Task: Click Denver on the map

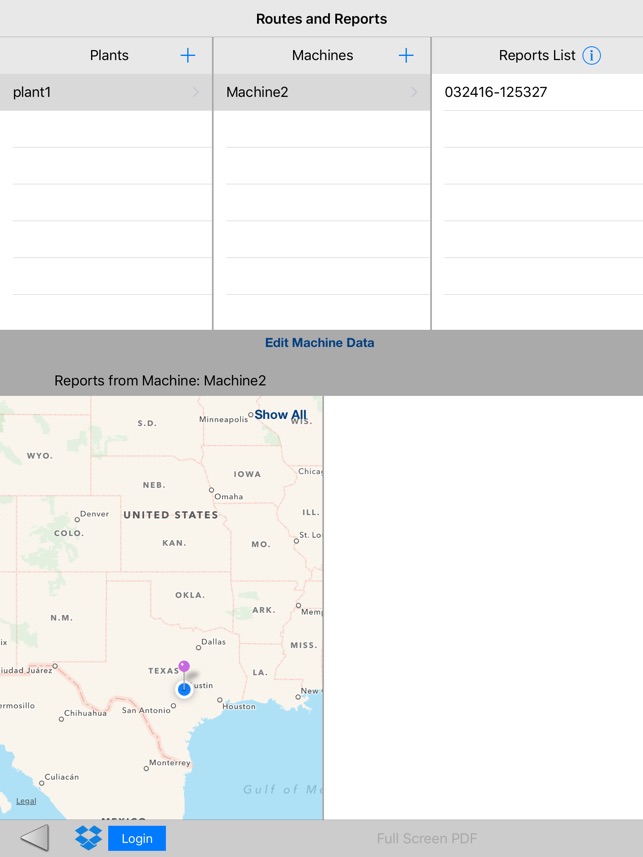Action: [94, 514]
